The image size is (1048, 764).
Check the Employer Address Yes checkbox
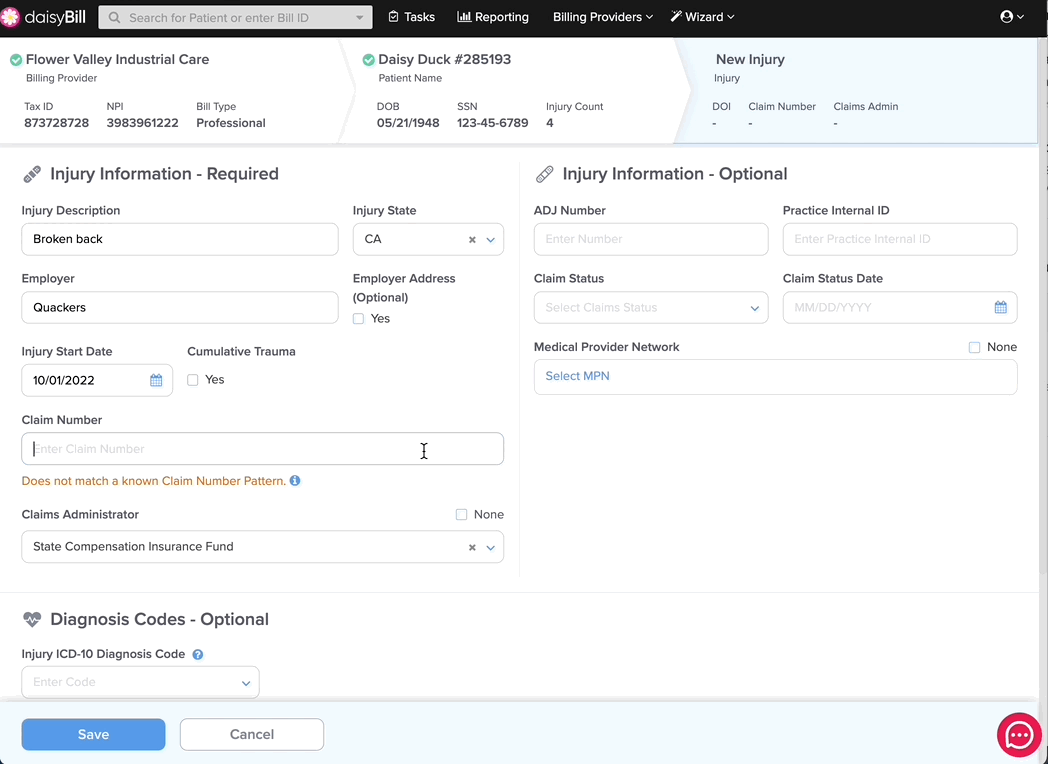tap(358, 319)
